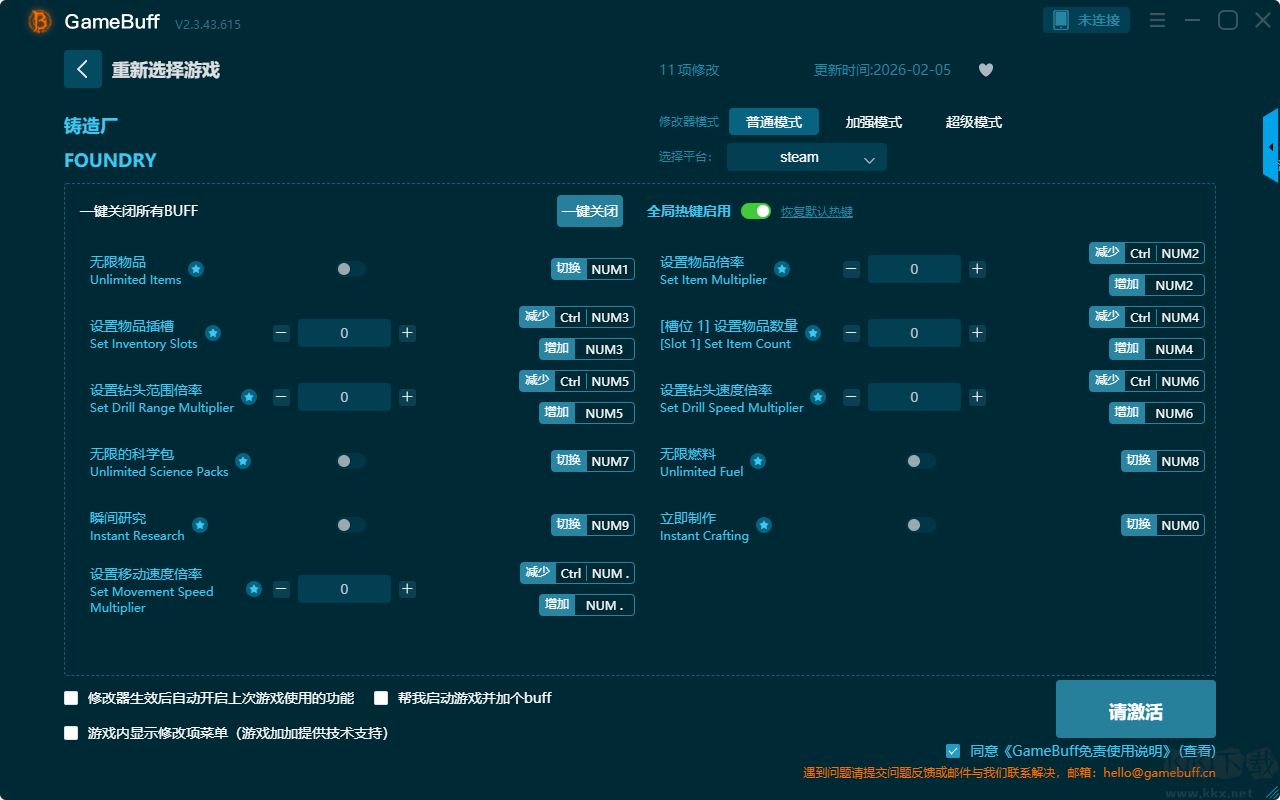Click the NUM1 hotkey button for Unlimited Items
Screen dimensions: 1280x800
(x=593, y=269)
